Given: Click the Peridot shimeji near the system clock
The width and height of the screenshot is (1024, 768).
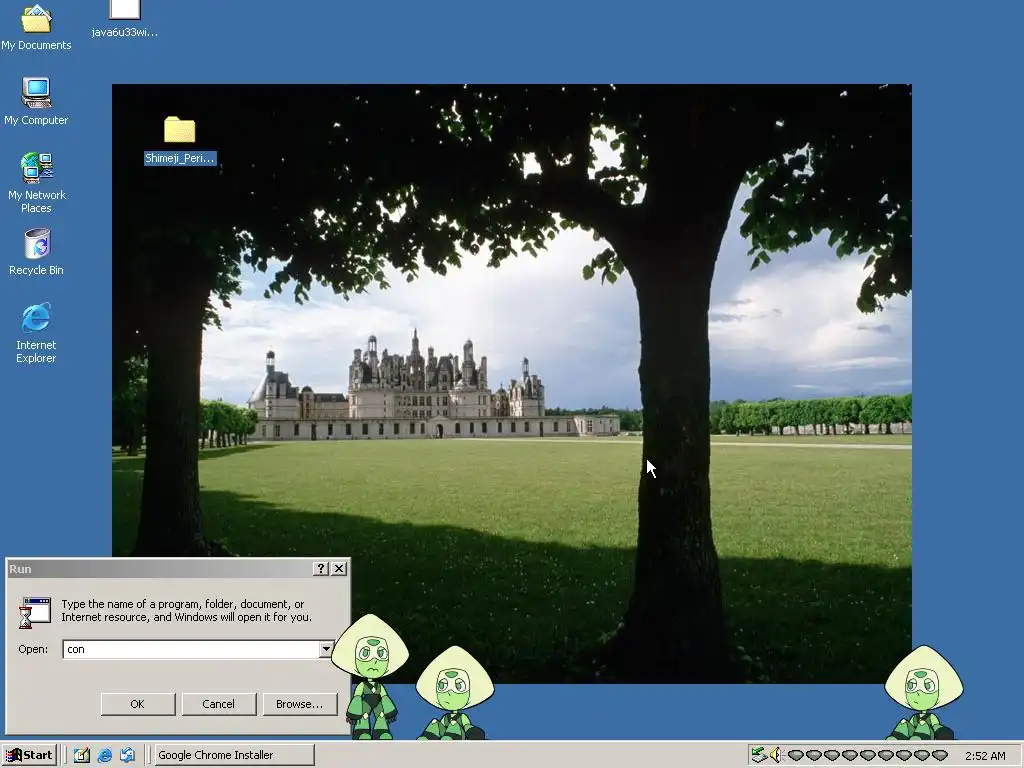Looking at the screenshot, I should pos(923,693).
